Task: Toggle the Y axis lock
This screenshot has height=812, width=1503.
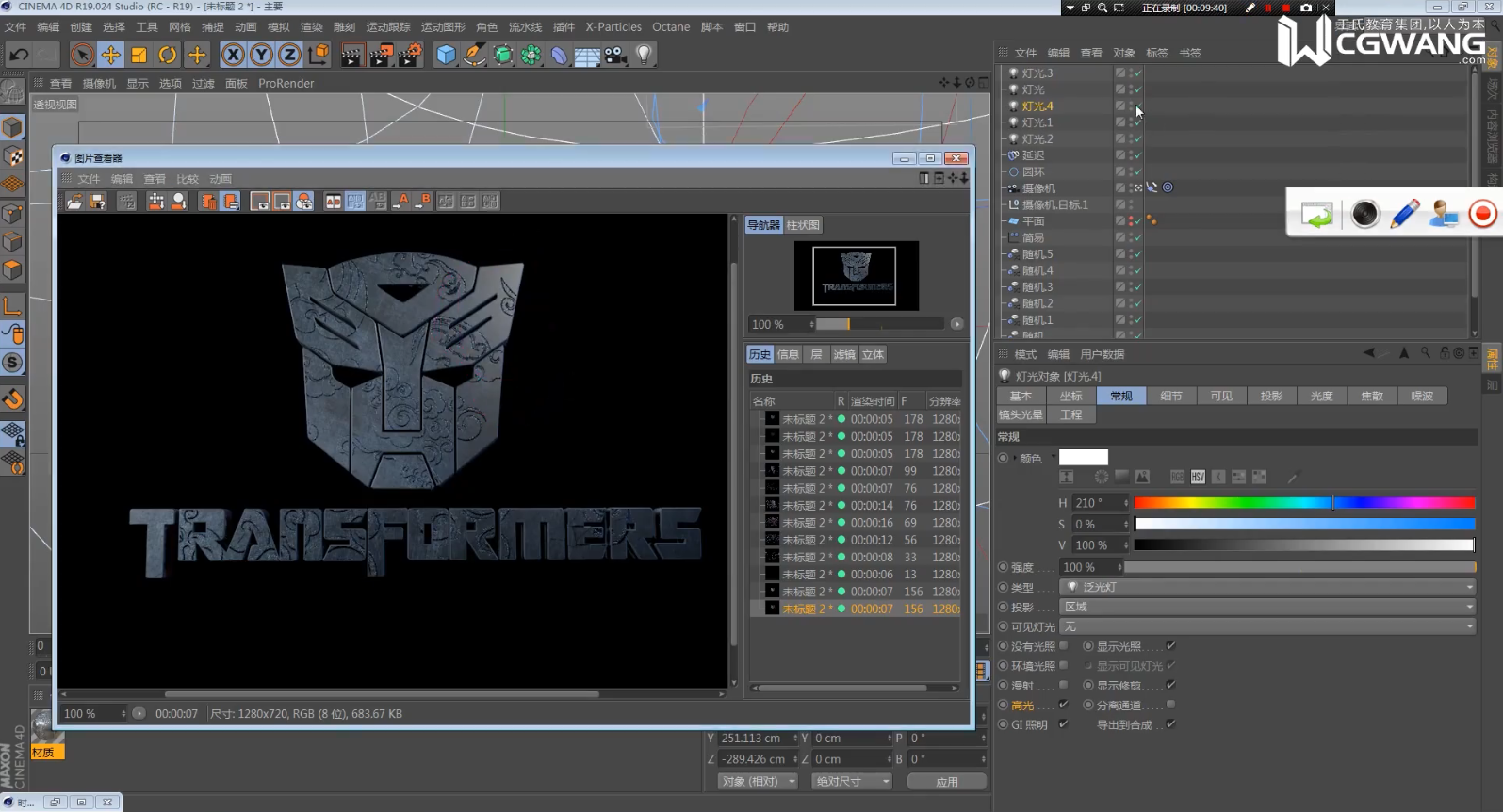Action: click(x=261, y=55)
